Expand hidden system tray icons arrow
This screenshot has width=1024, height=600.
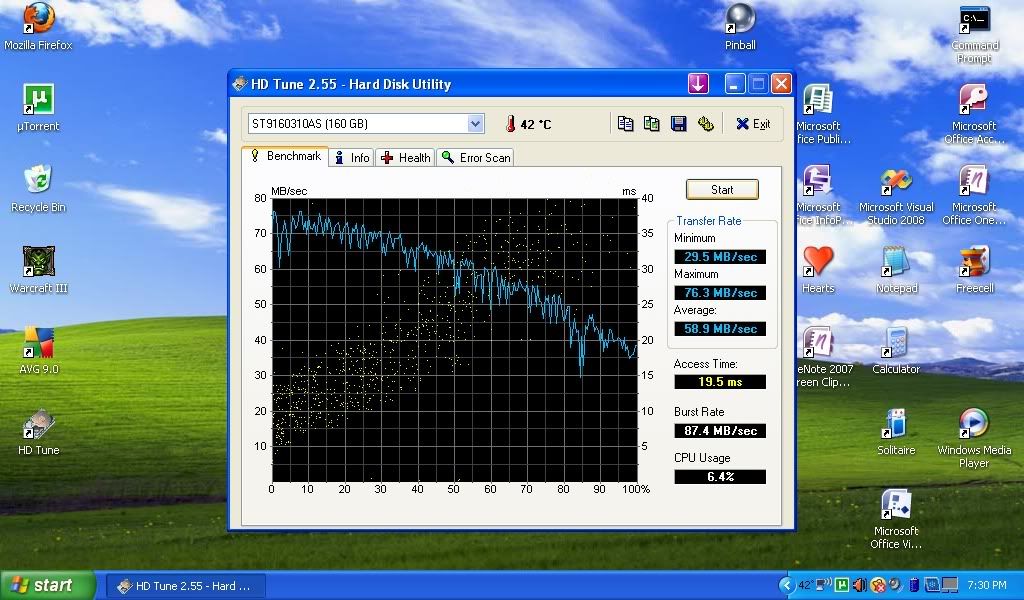(x=786, y=585)
